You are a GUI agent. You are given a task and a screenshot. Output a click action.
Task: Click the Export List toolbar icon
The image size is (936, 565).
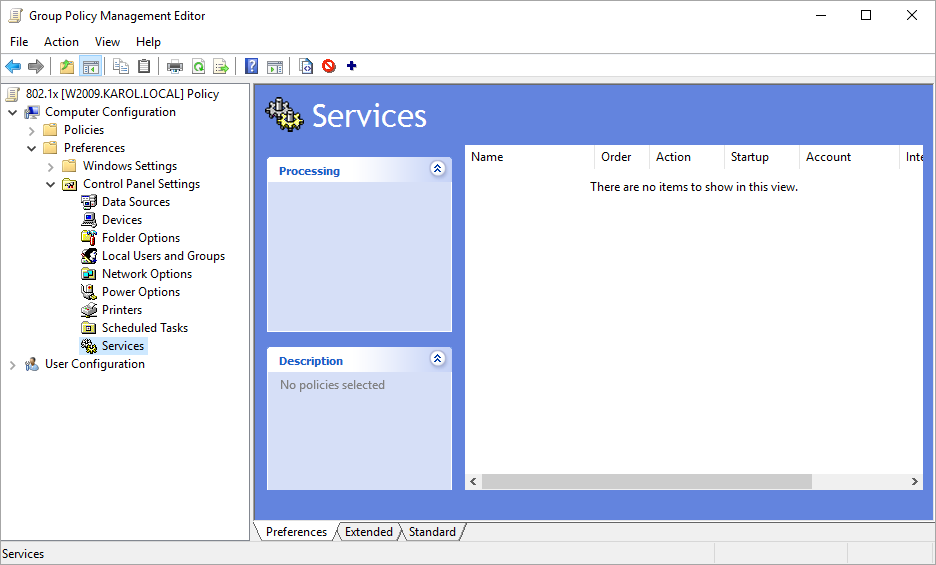coord(221,67)
